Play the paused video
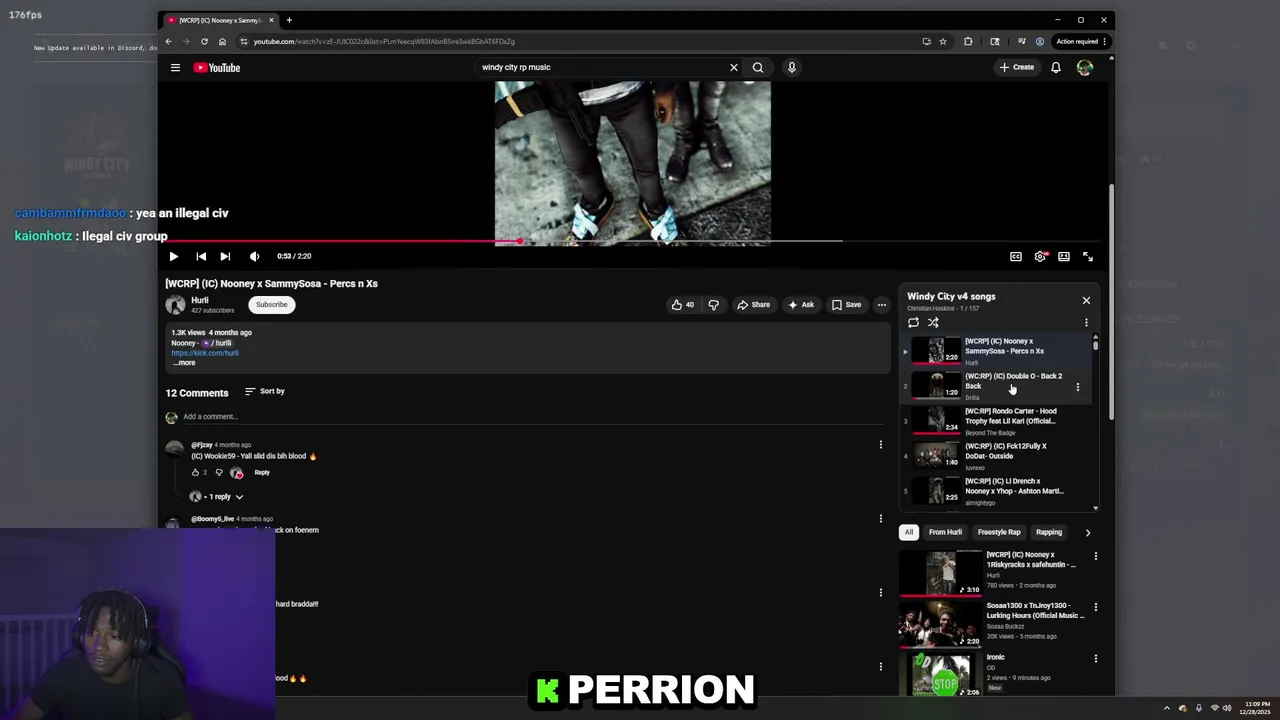Image resolution: width=1280 pixels, height=720 pixels. (x=173, y=257)
